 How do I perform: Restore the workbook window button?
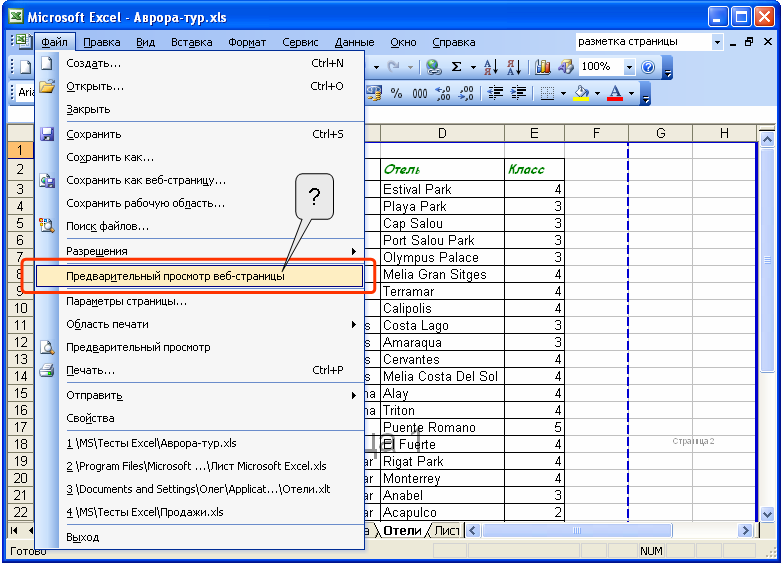[x=749, y=42]
